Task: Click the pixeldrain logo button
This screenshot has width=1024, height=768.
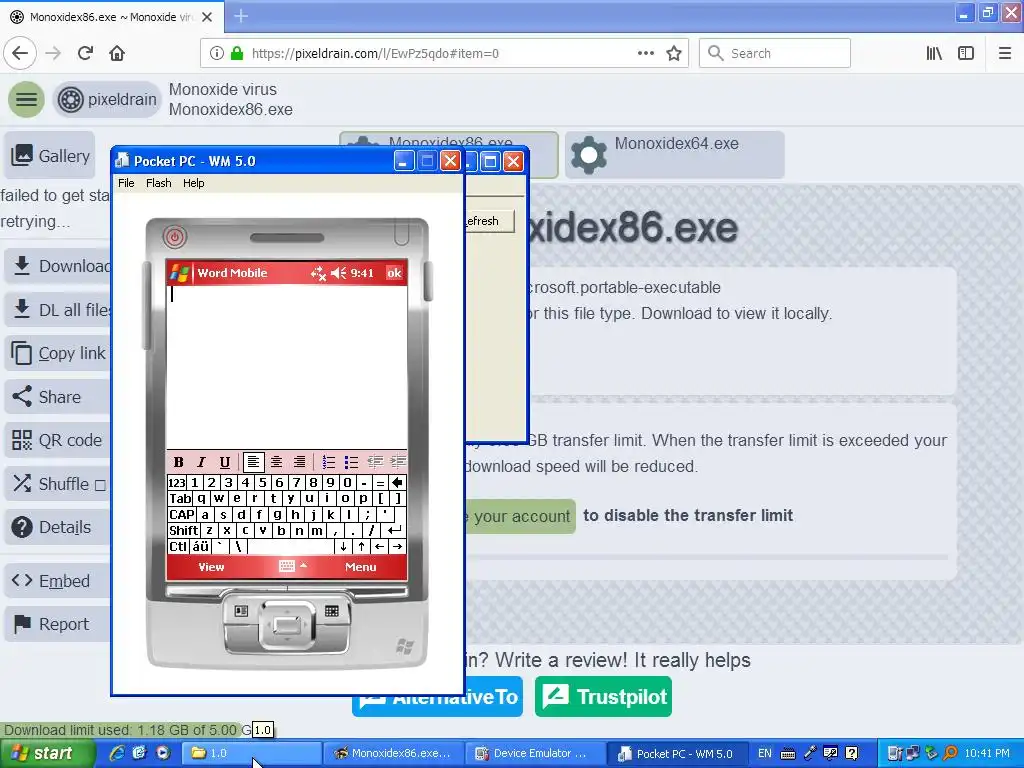Action: tap(107, 99)
